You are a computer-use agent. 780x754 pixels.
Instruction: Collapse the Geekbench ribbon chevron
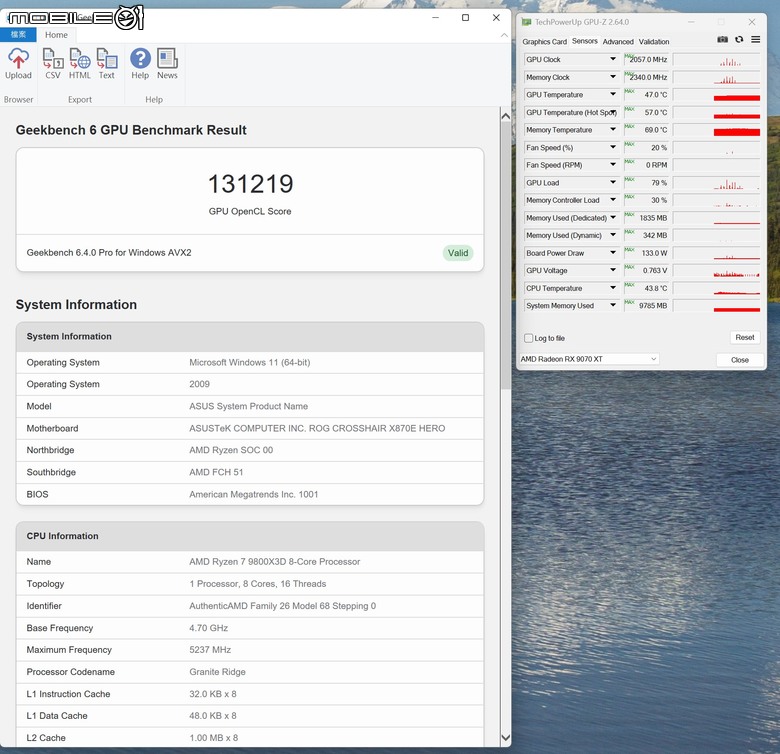(x=504, y=35)
